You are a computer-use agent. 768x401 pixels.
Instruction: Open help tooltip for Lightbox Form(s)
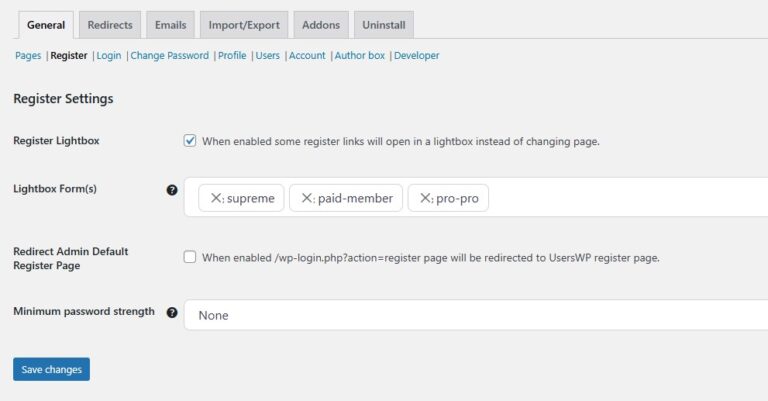tap(172, 190)
